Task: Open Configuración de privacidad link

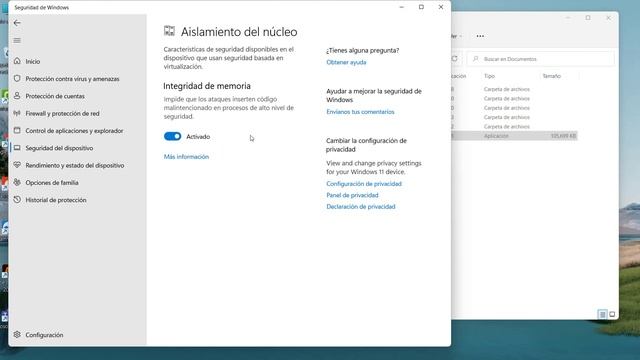Action: [x=364, y=184]
